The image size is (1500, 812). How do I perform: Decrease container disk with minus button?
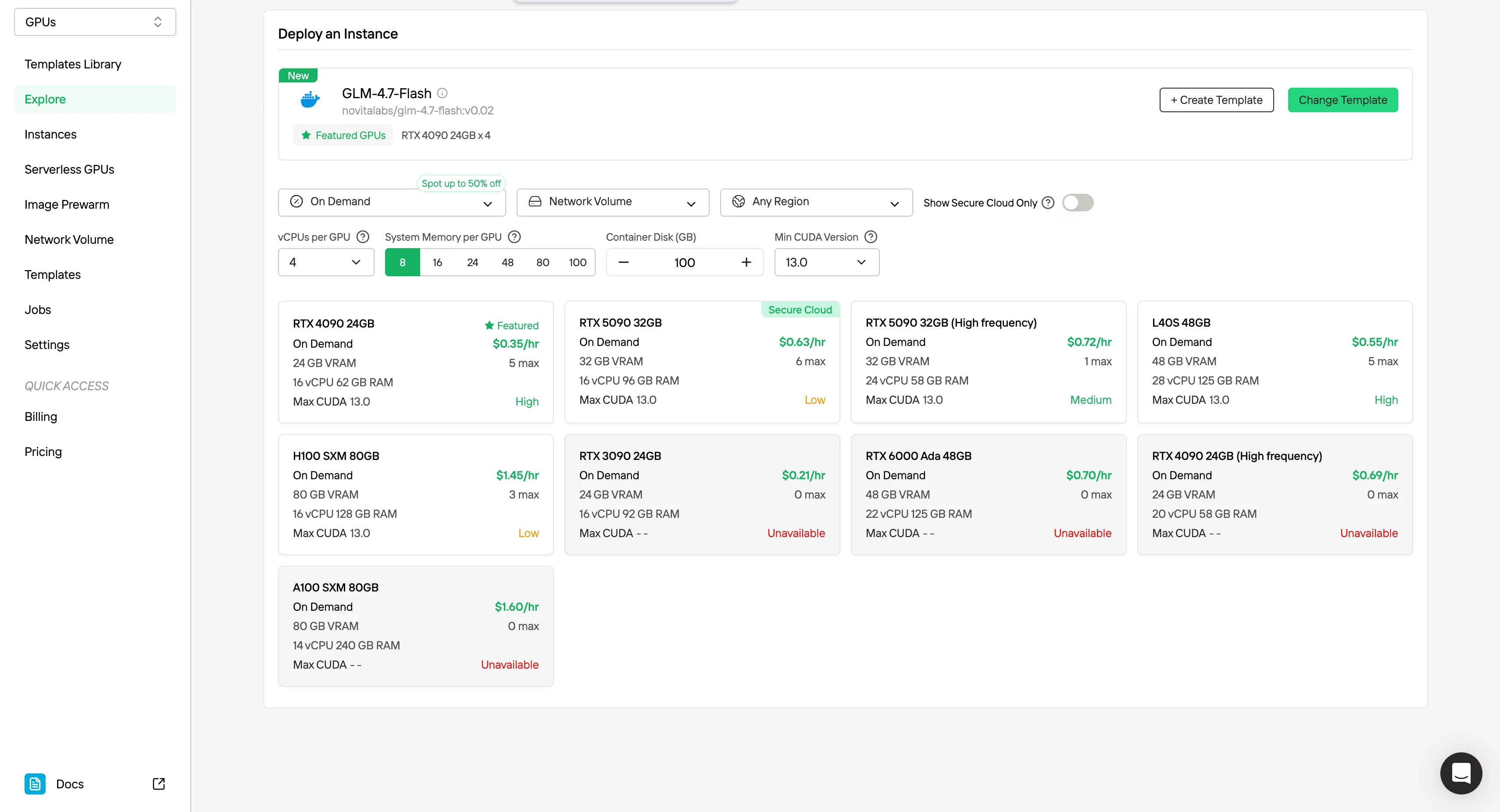click(623, 263)
